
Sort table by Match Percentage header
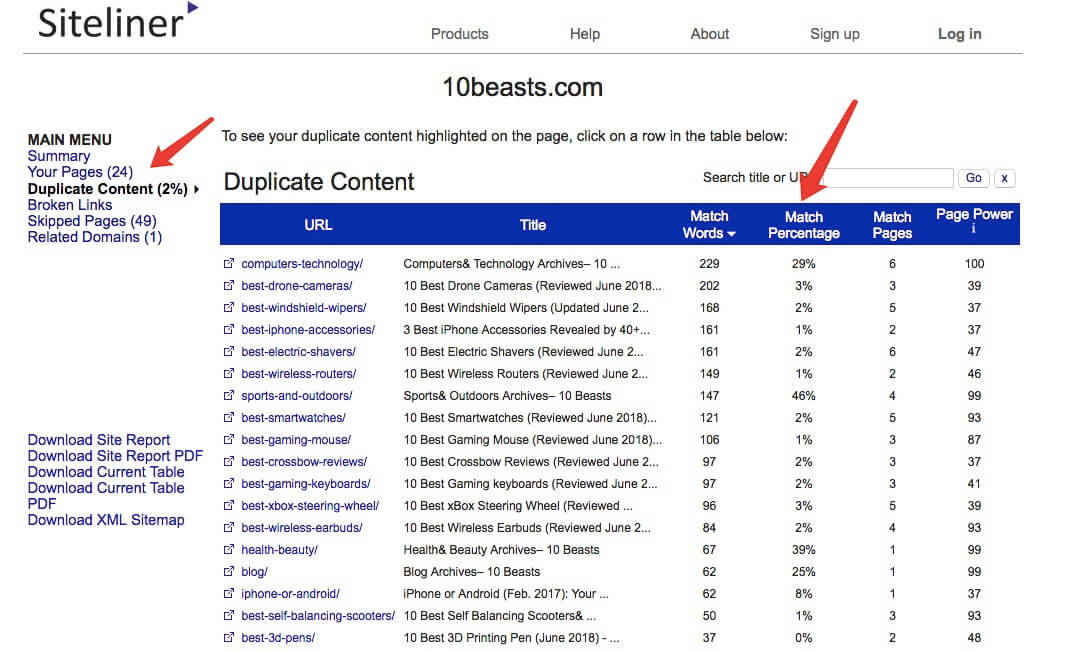point(803,225)
